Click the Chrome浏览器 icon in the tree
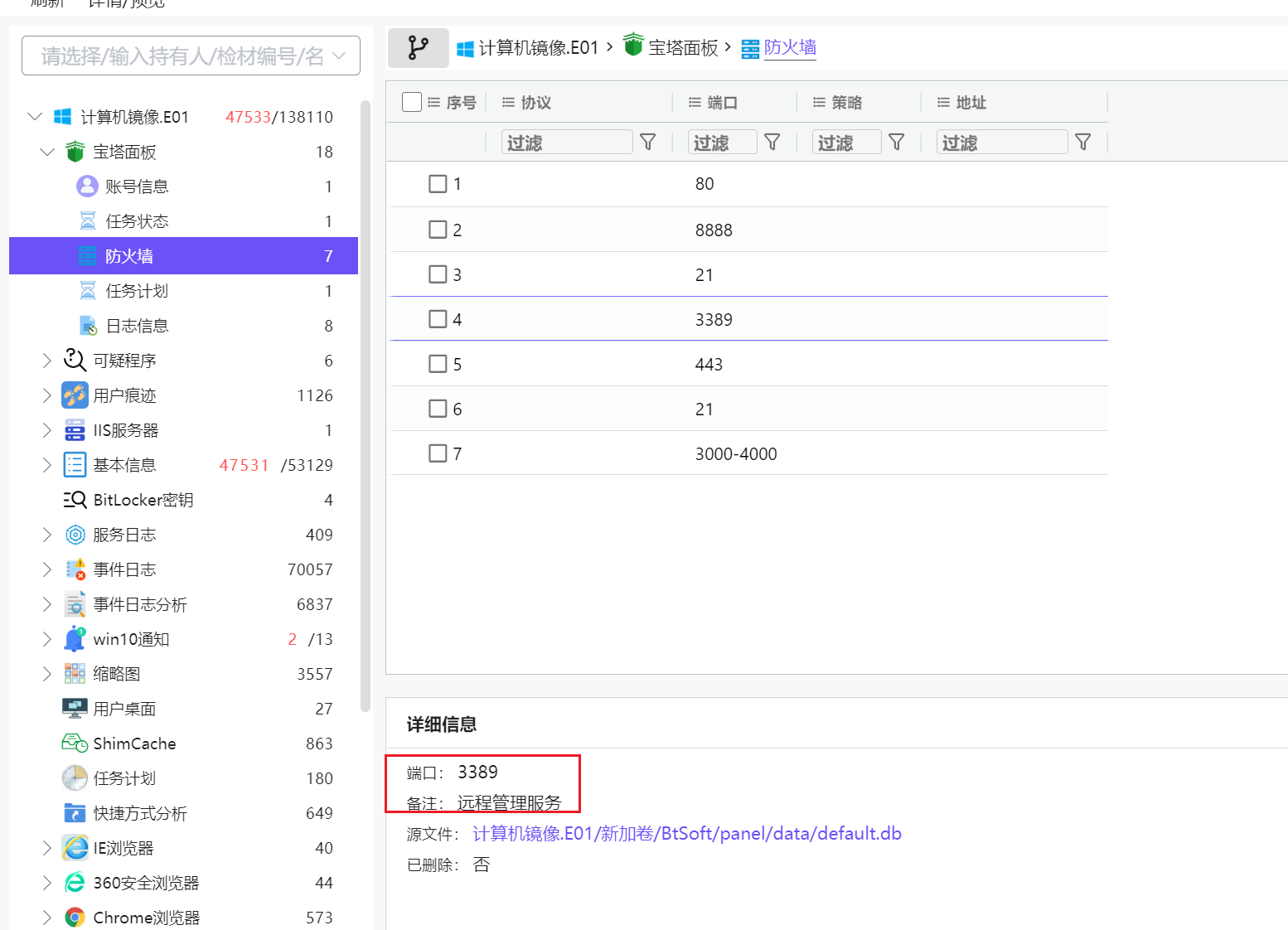This screenshot has height=930, width=1288. tap(75, 918)
